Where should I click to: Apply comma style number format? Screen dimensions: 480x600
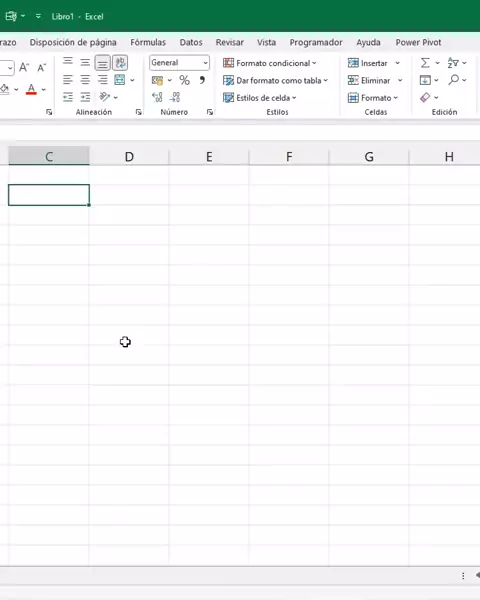pyautogui.click(x=202, y=80)
